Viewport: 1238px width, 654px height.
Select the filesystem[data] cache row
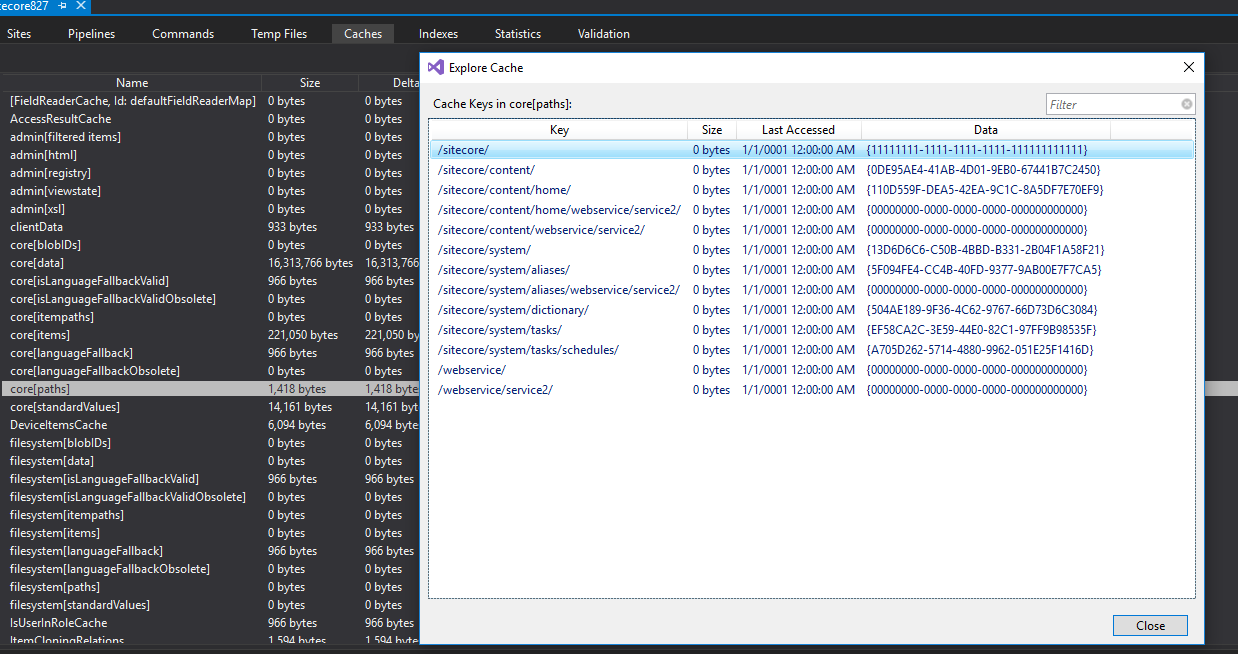click(210, 461)
